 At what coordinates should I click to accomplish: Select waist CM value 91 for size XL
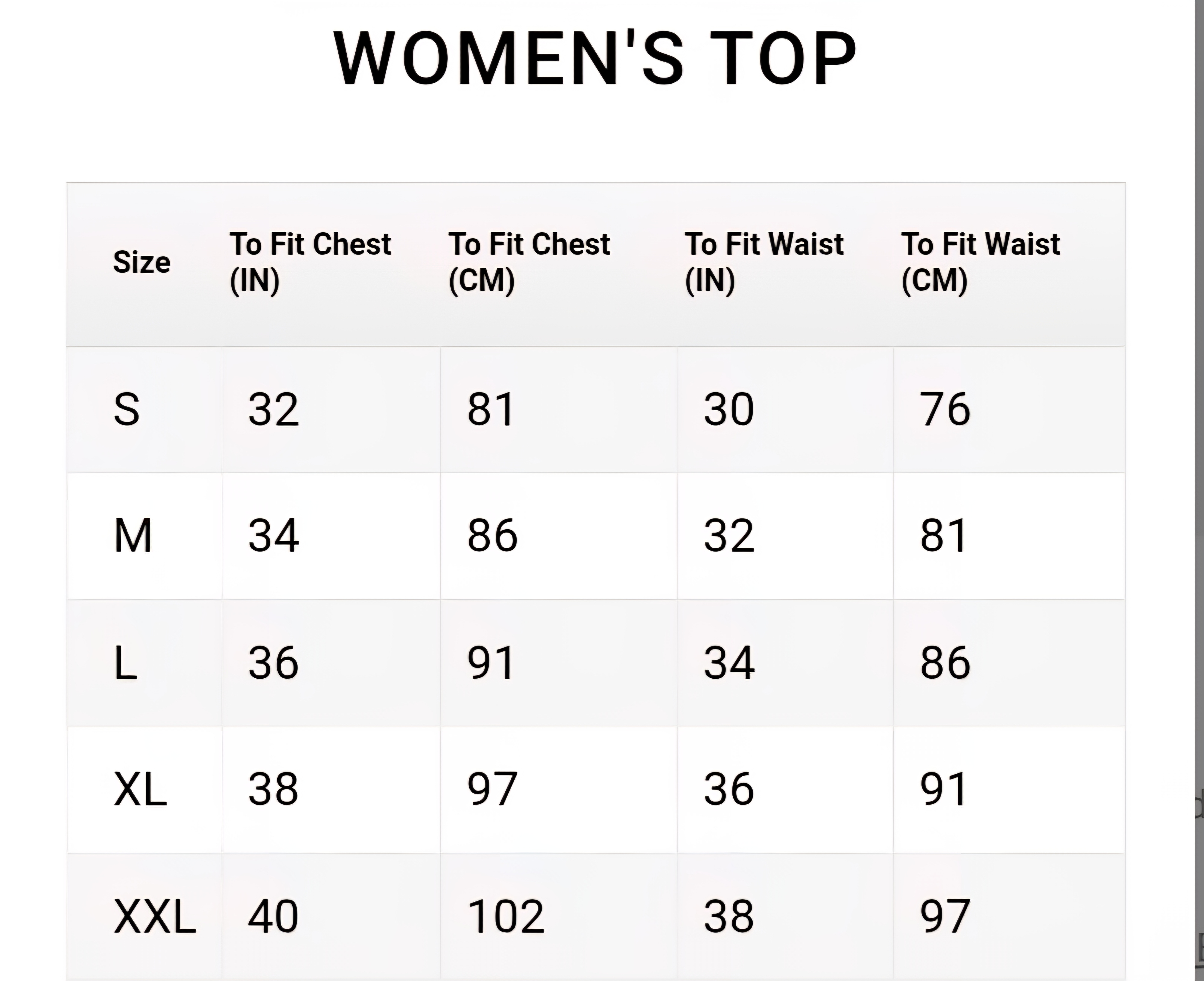(944, 789)
